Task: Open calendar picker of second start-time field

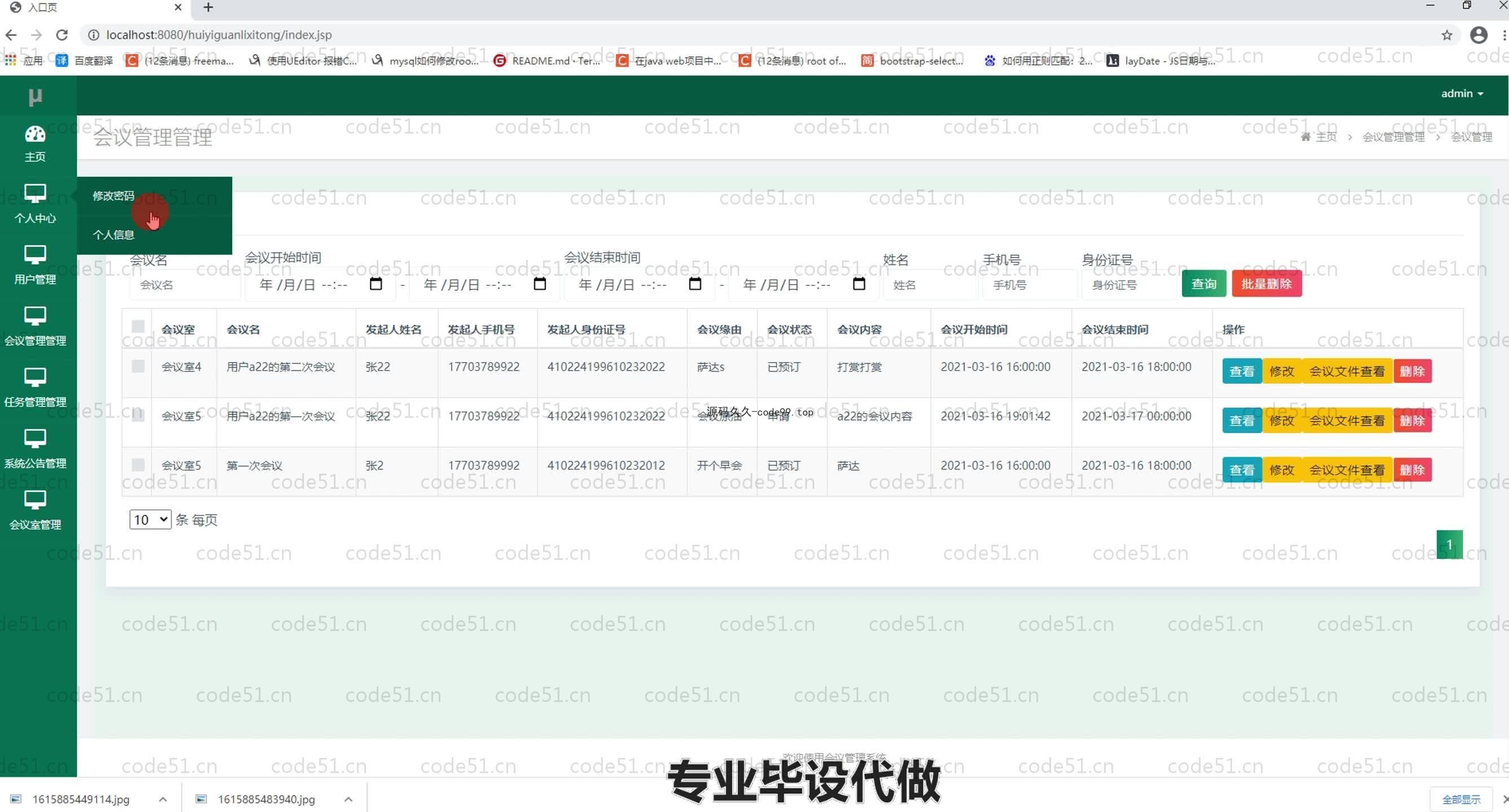Action: pos(540,284)
